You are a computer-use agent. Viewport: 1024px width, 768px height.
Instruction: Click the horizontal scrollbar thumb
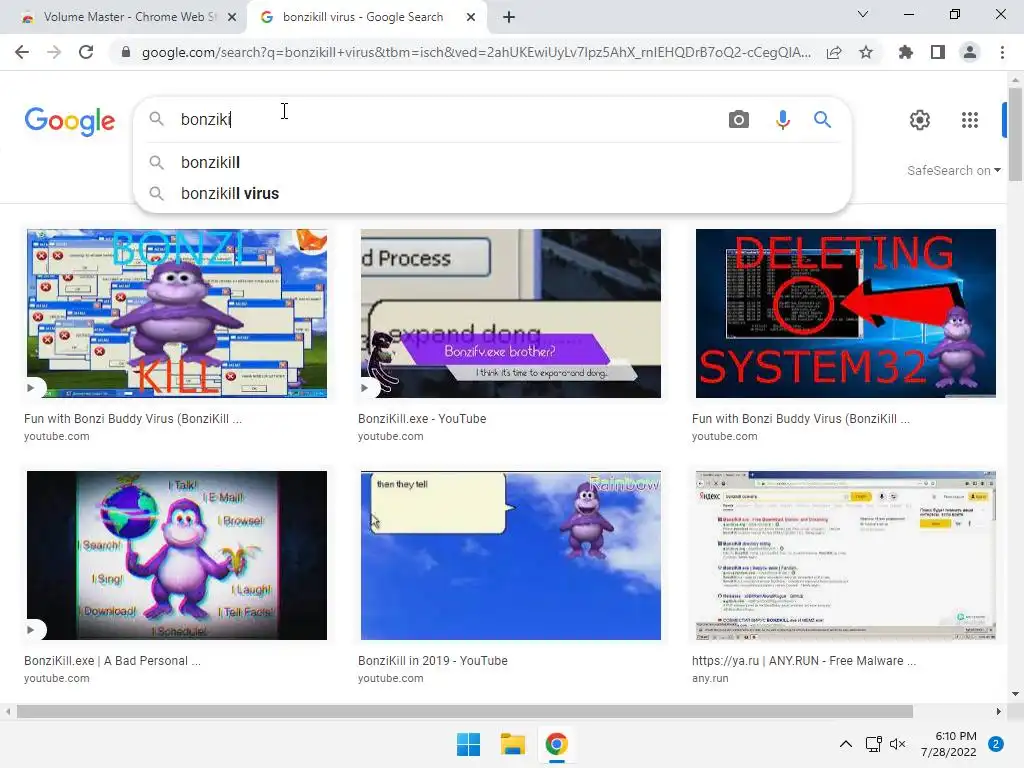pos(465,711)
